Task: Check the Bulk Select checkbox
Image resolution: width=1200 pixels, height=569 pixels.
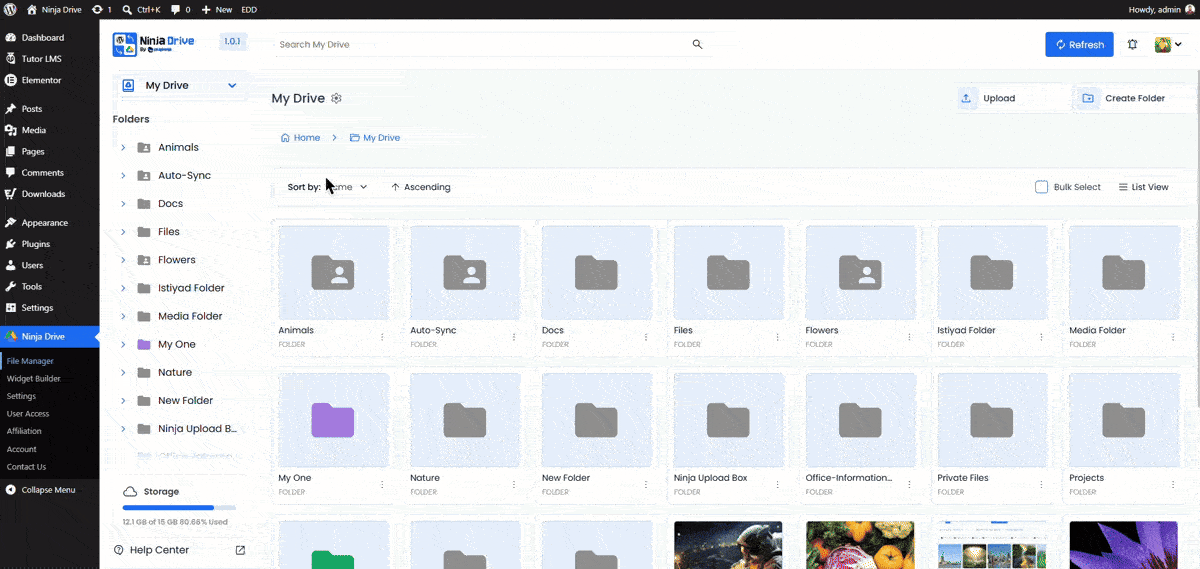Action: (1041, 187)
